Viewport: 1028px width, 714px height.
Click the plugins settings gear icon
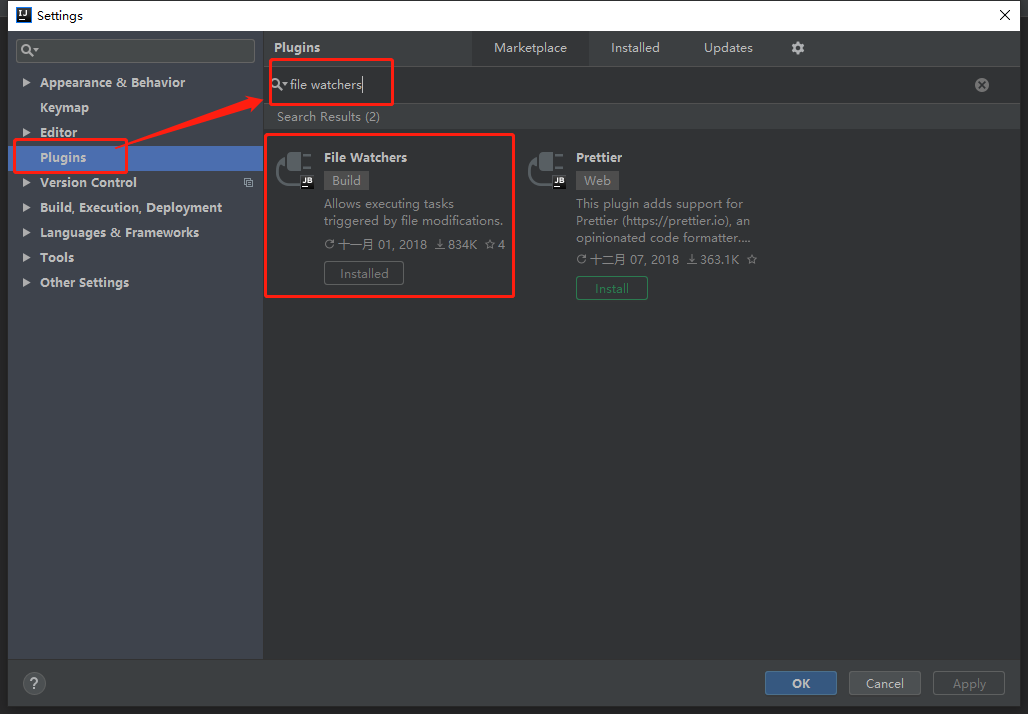click(797, 48)
